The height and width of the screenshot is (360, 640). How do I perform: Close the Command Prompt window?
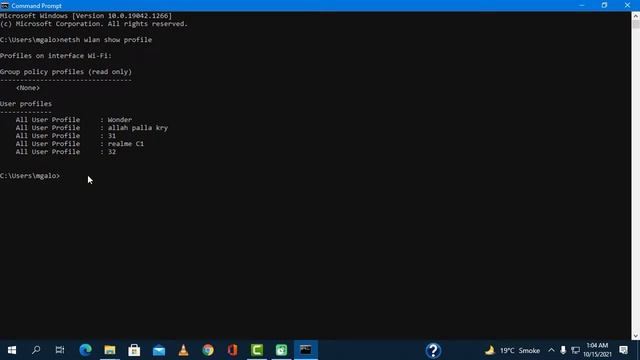click(627, 5)
